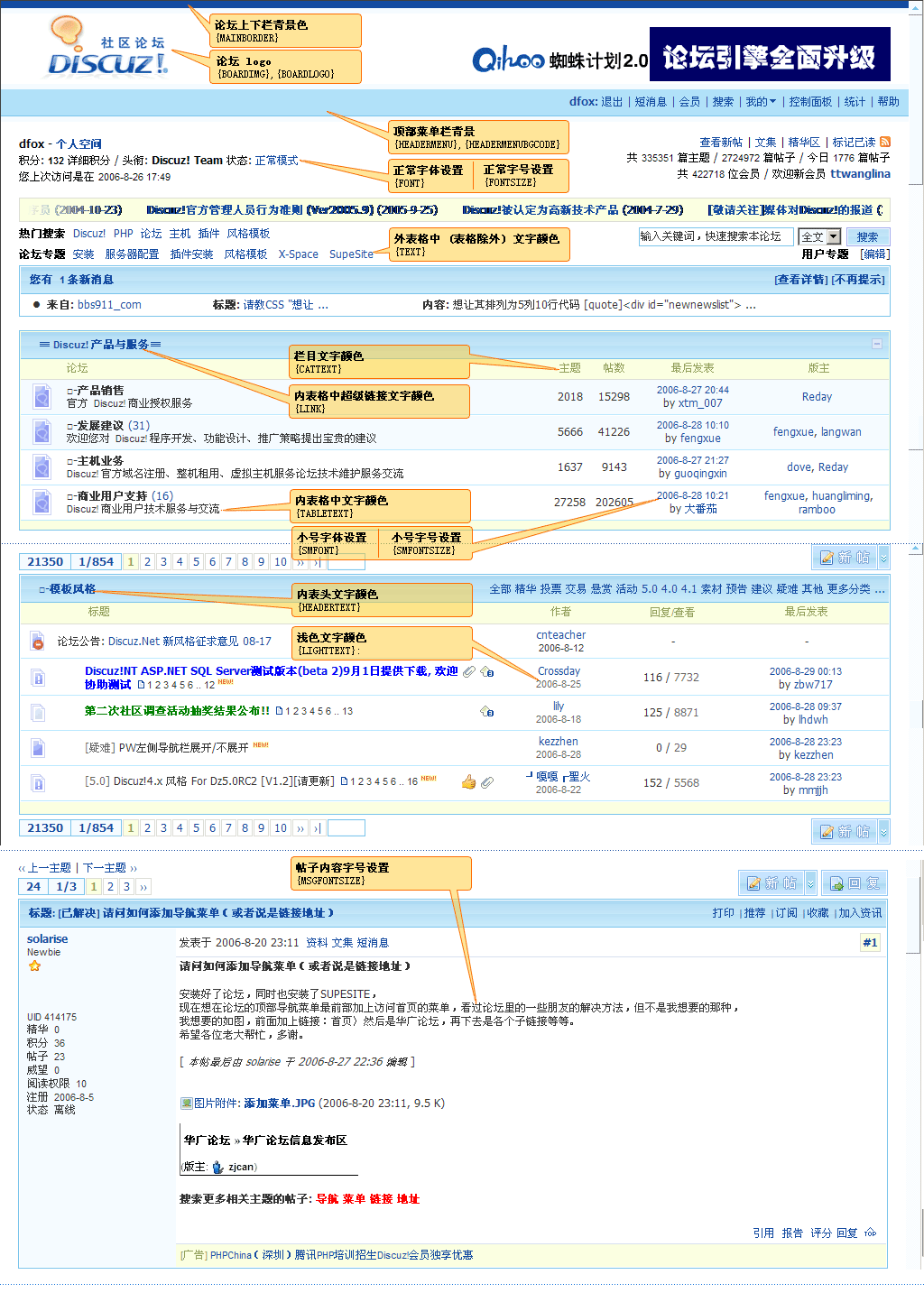This screenshot has width=924, height=1293.
Task: Collapse the Discuz! 产品与服务 category
Action: (x=876, y=344)
